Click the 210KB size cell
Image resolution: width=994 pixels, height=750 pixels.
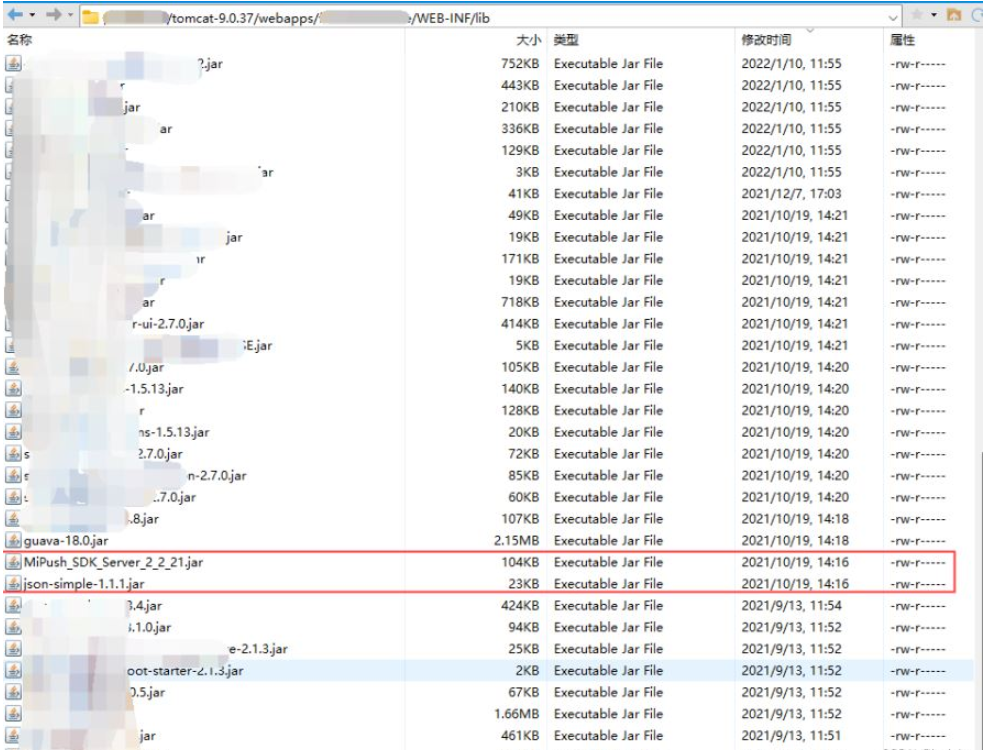coord(520,107)
